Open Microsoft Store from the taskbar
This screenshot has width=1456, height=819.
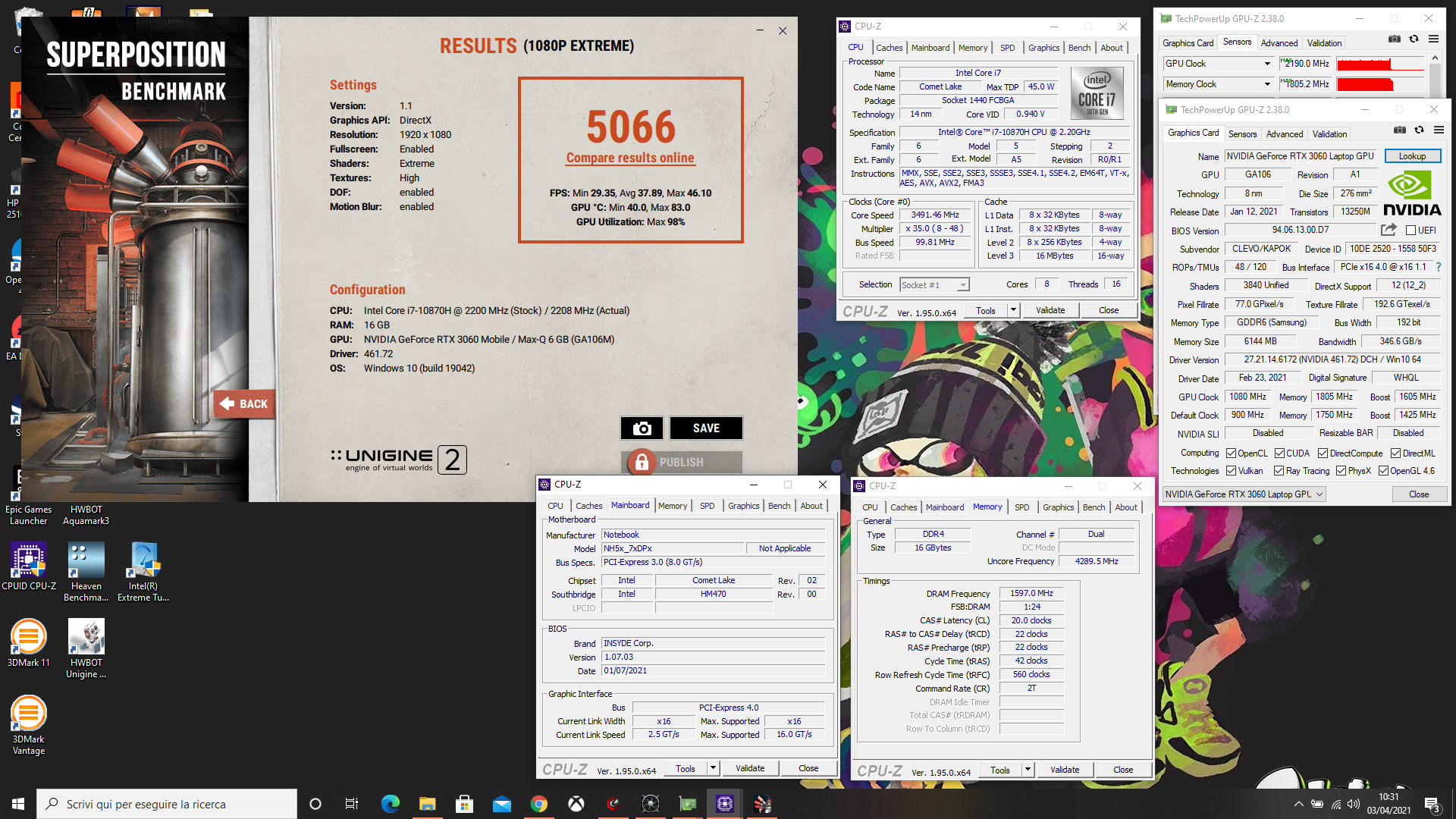(464, 804)
